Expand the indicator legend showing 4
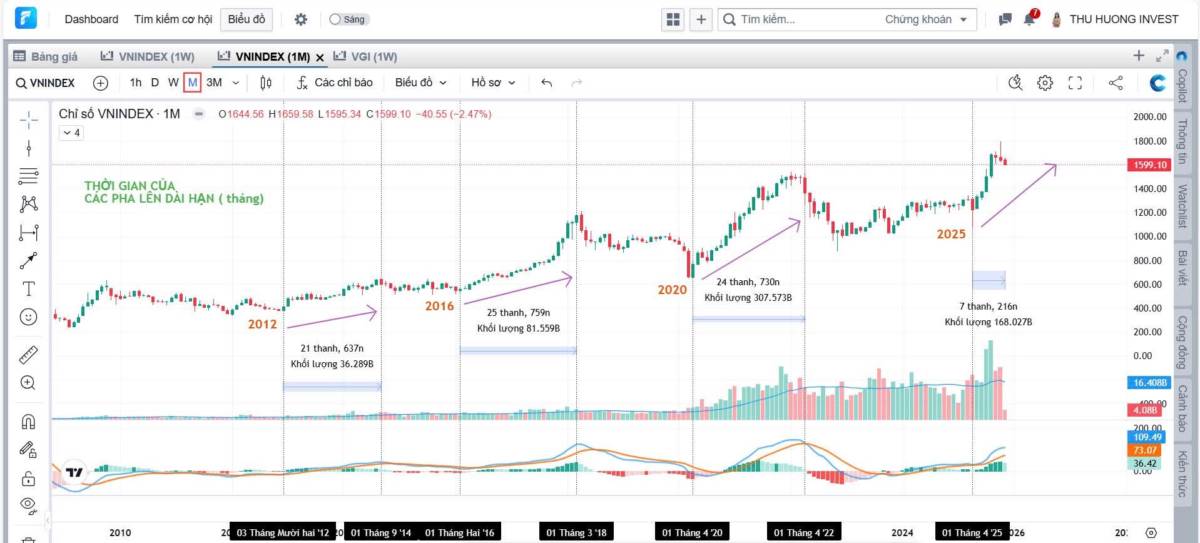 [71, 132]
